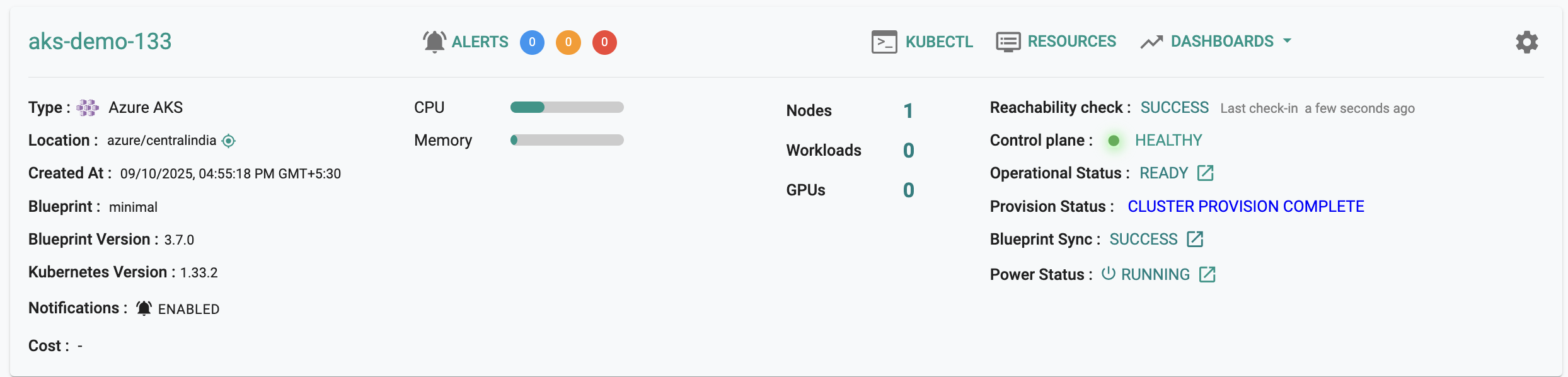
Task: Open the external link beside Blueprint Sync SUCCESS
Action: point(1194,240)
